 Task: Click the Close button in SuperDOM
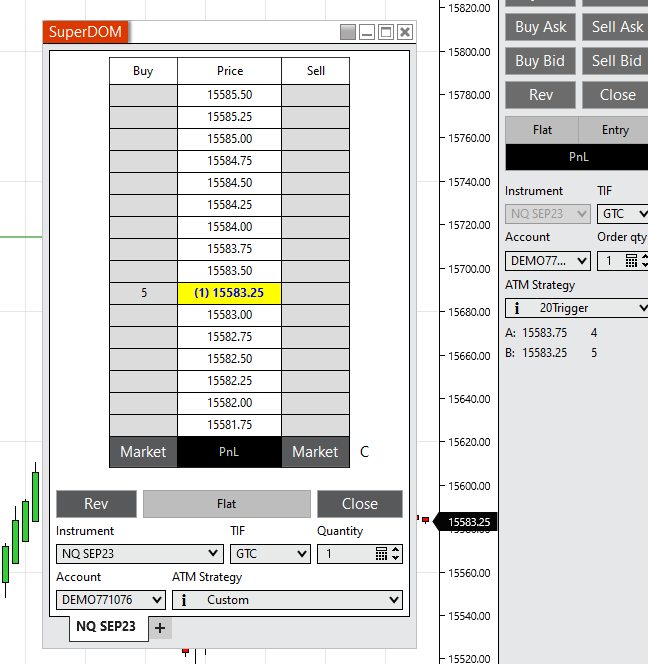click(360, 504)
